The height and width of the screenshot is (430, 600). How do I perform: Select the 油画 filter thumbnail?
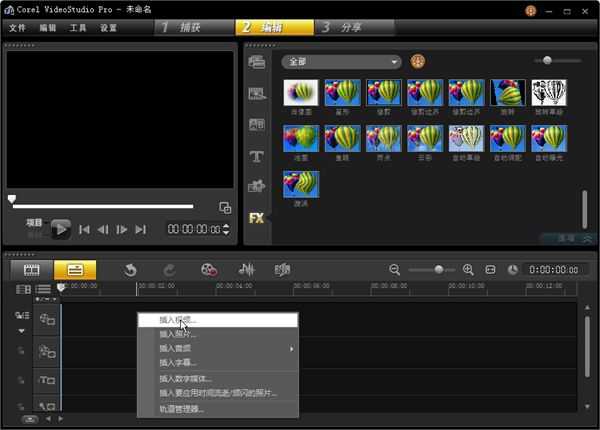click(x=301, y=138)
